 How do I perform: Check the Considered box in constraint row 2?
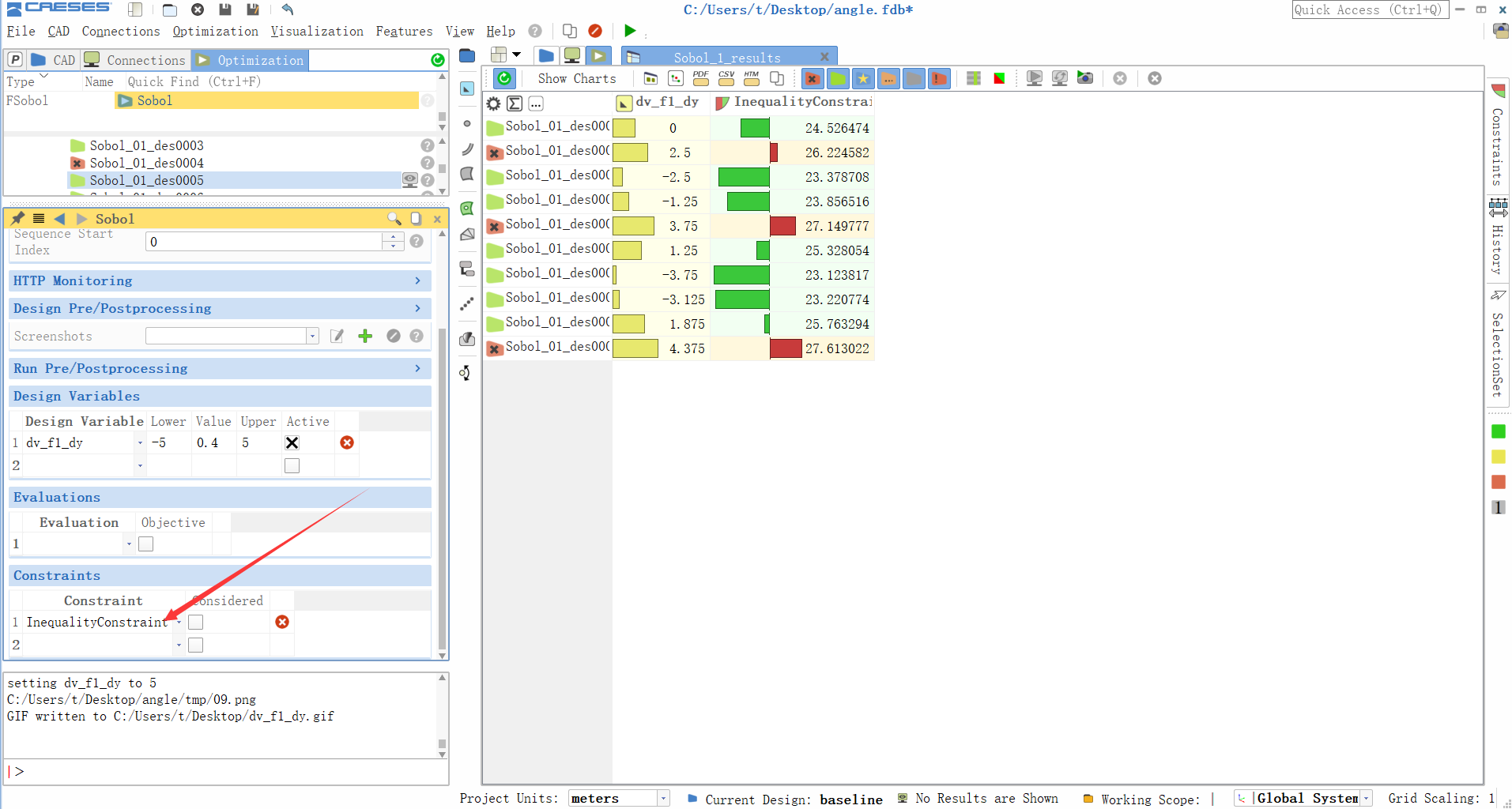tap(196, 645)
